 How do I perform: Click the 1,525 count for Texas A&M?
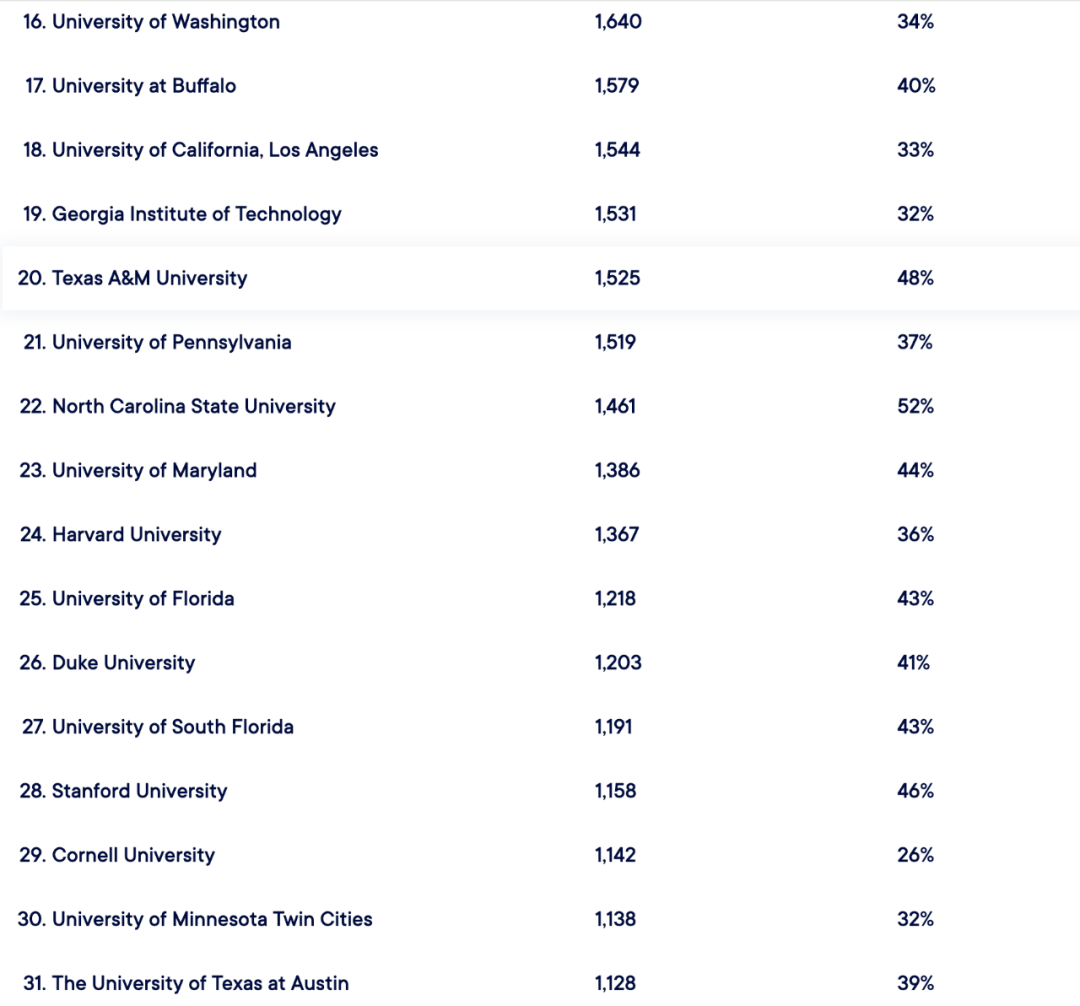coord(617,278)
